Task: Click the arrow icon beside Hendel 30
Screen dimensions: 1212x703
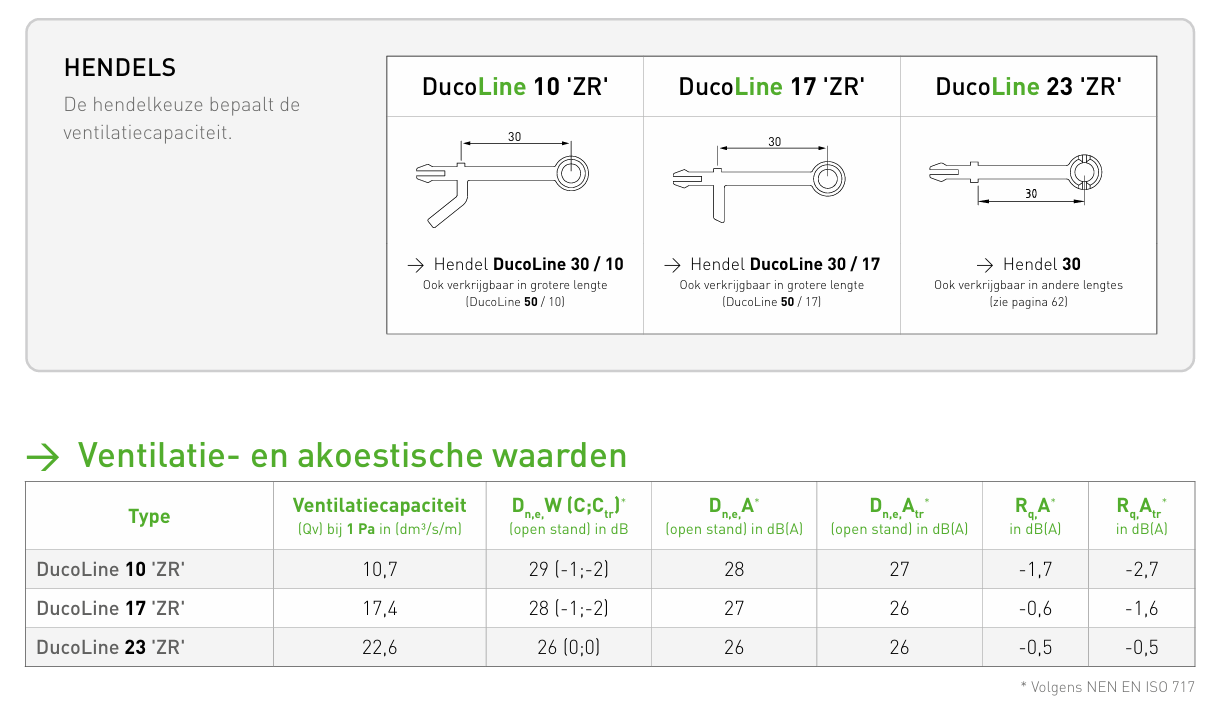Action: [985, 265]
